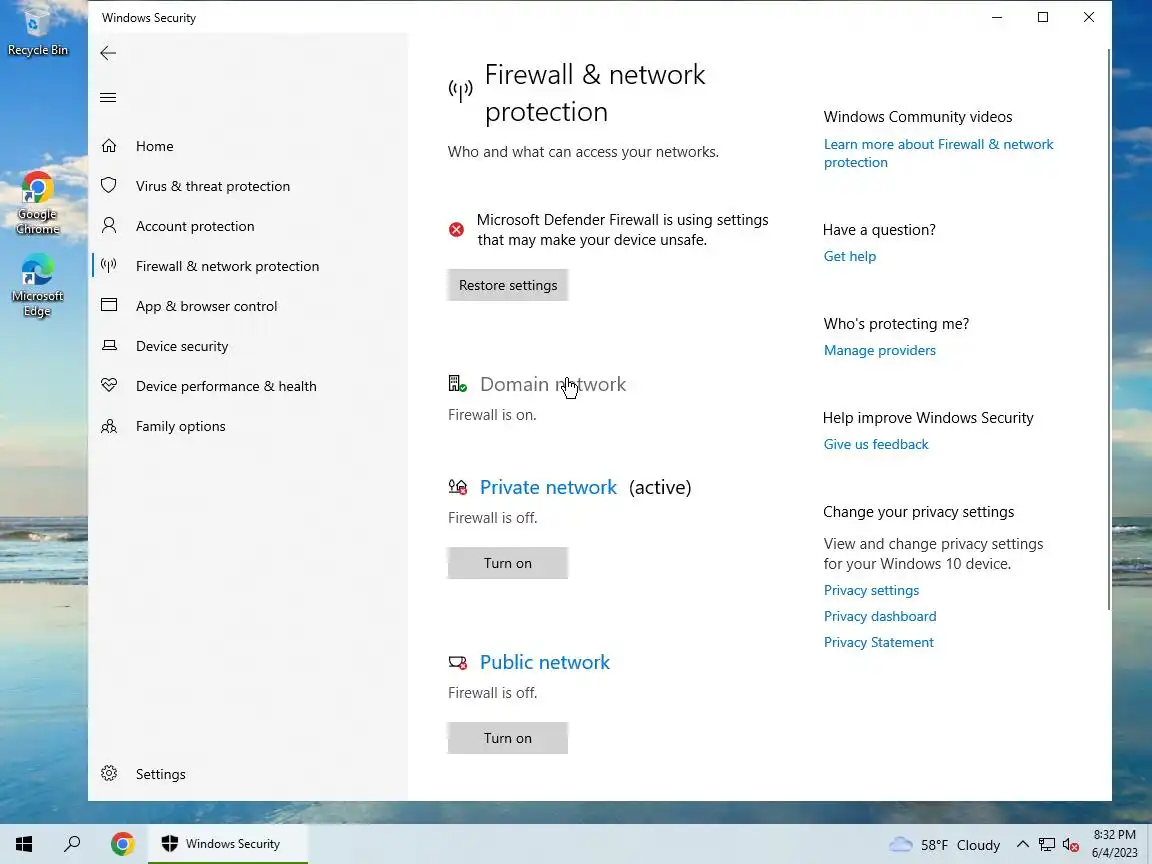Click the muted volume tray icon
The height and width of the screenshot is (864, 1152).
1070,845
